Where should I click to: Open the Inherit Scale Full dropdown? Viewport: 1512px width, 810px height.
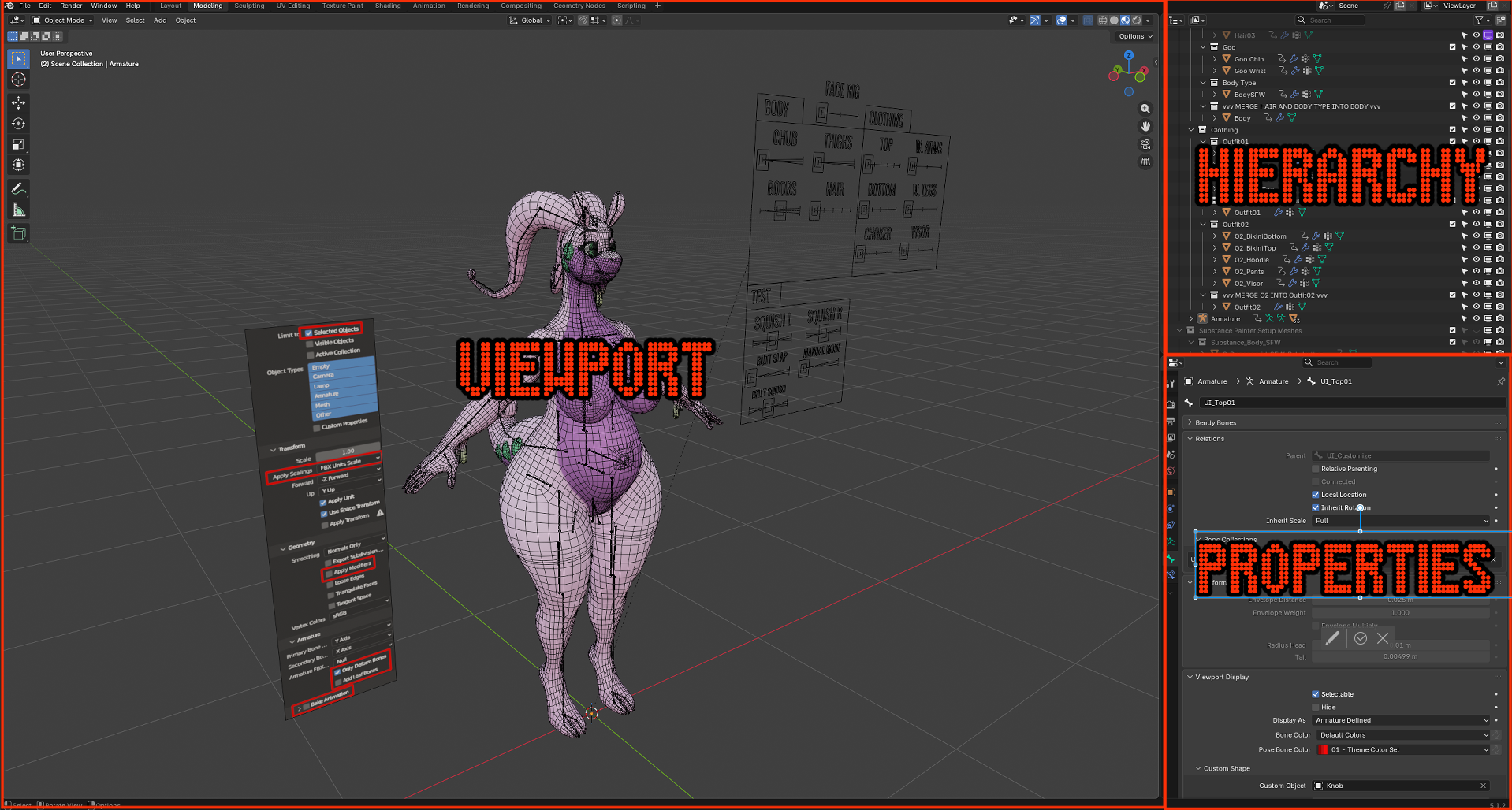pos(1401,521)
